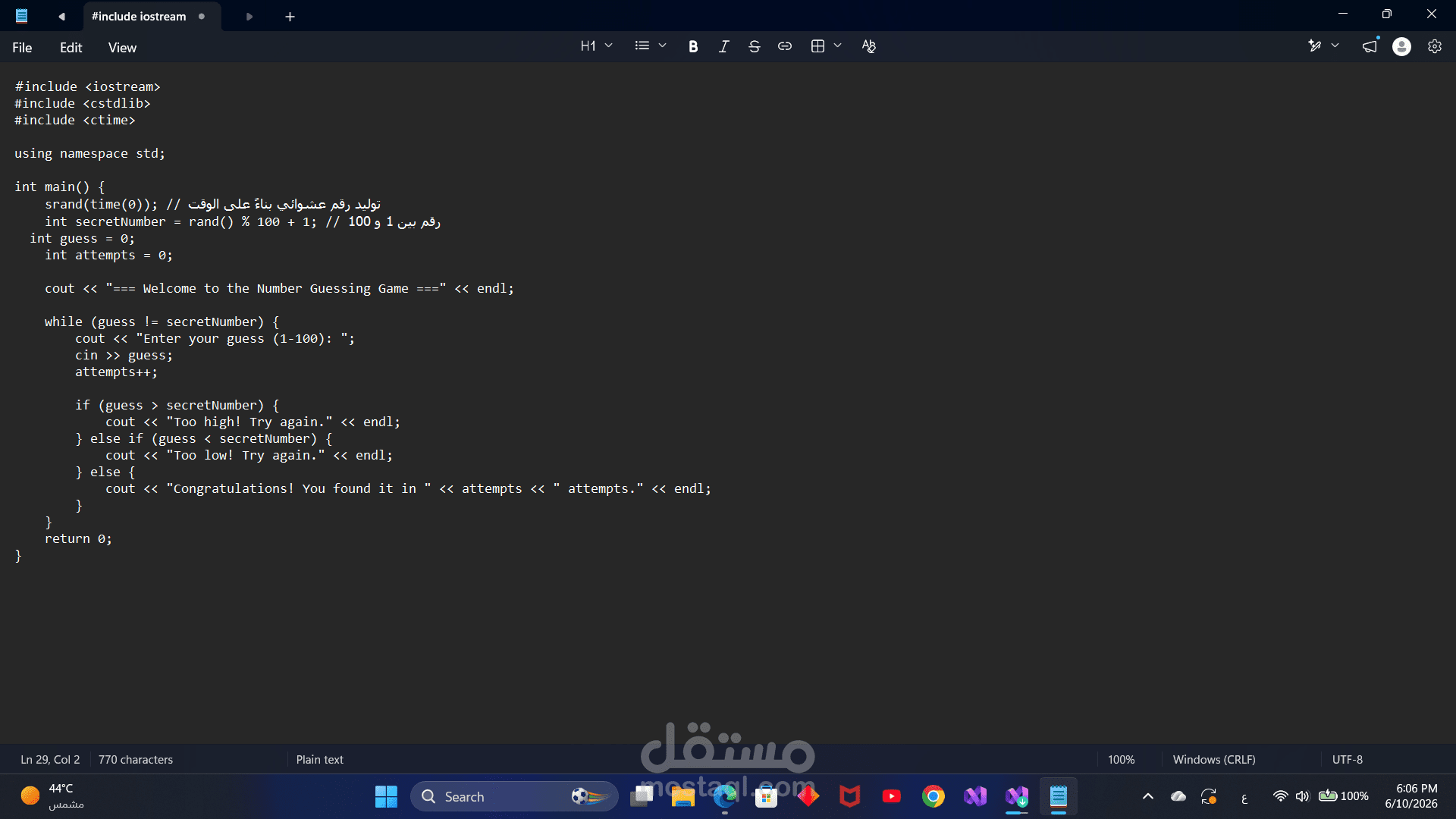The image size is (1456, 819).
Task: Open the File menu
Action: pos(22,48)
